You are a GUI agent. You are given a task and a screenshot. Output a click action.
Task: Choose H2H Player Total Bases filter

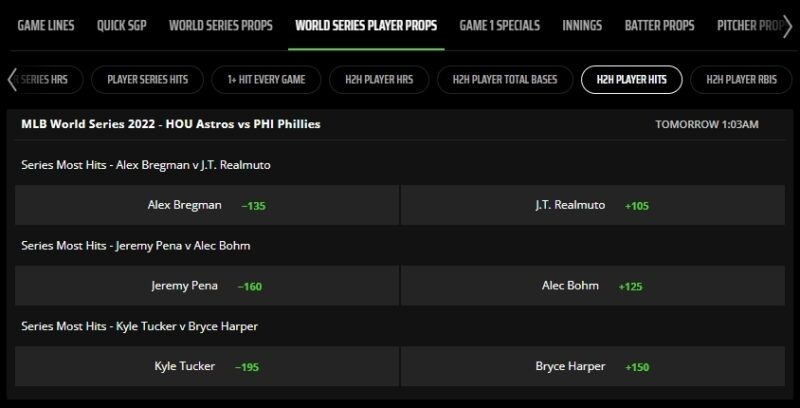click(505, 80)
